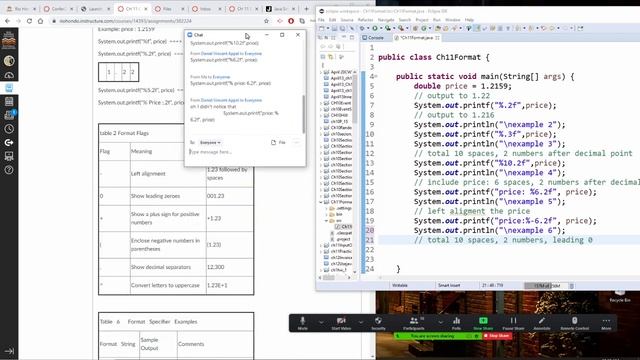The image size is (640, 360).
Task: Bookmark this page with the star icon
Action: (x=267, y=21)
